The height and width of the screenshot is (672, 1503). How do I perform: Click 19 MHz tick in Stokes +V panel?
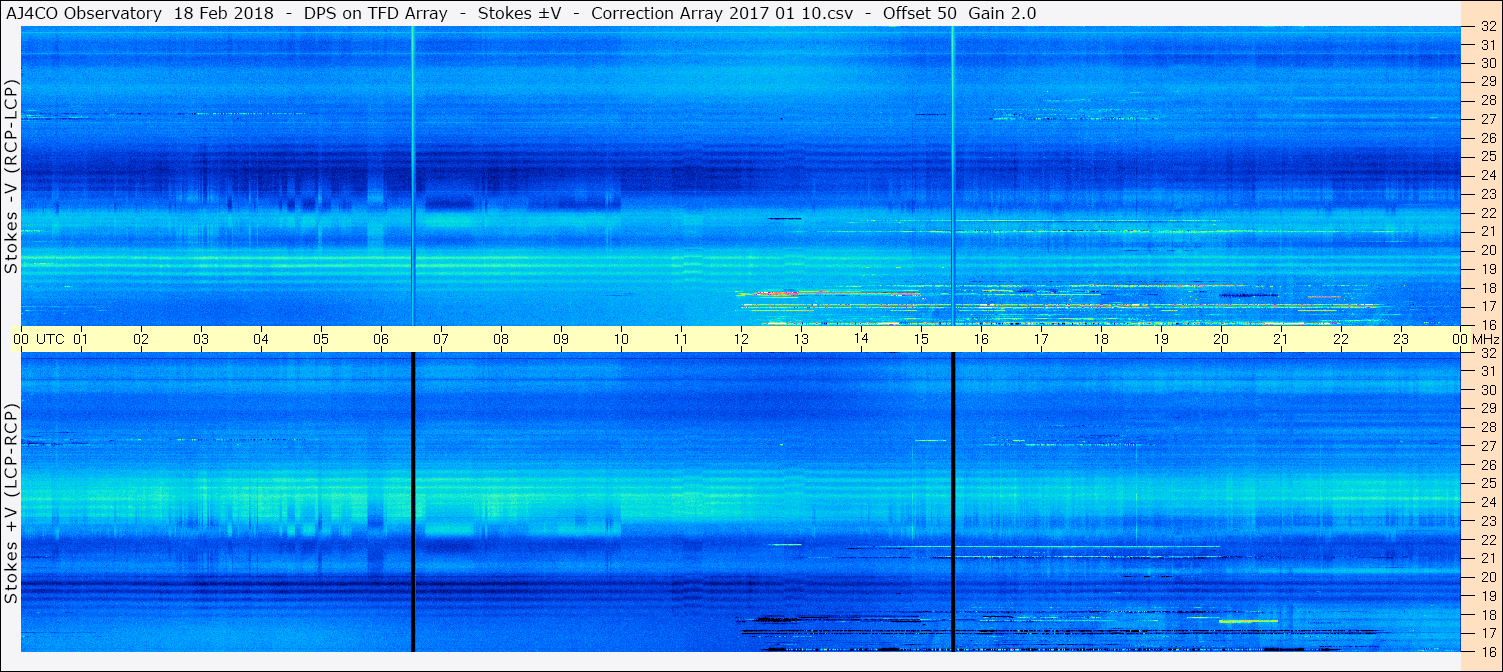click(x=1487, y=596)
